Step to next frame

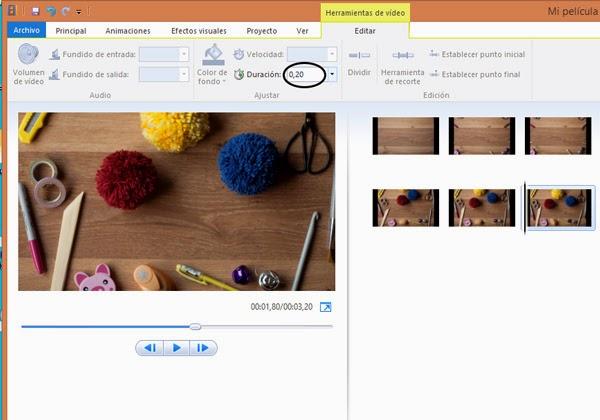tap(203, 348)
